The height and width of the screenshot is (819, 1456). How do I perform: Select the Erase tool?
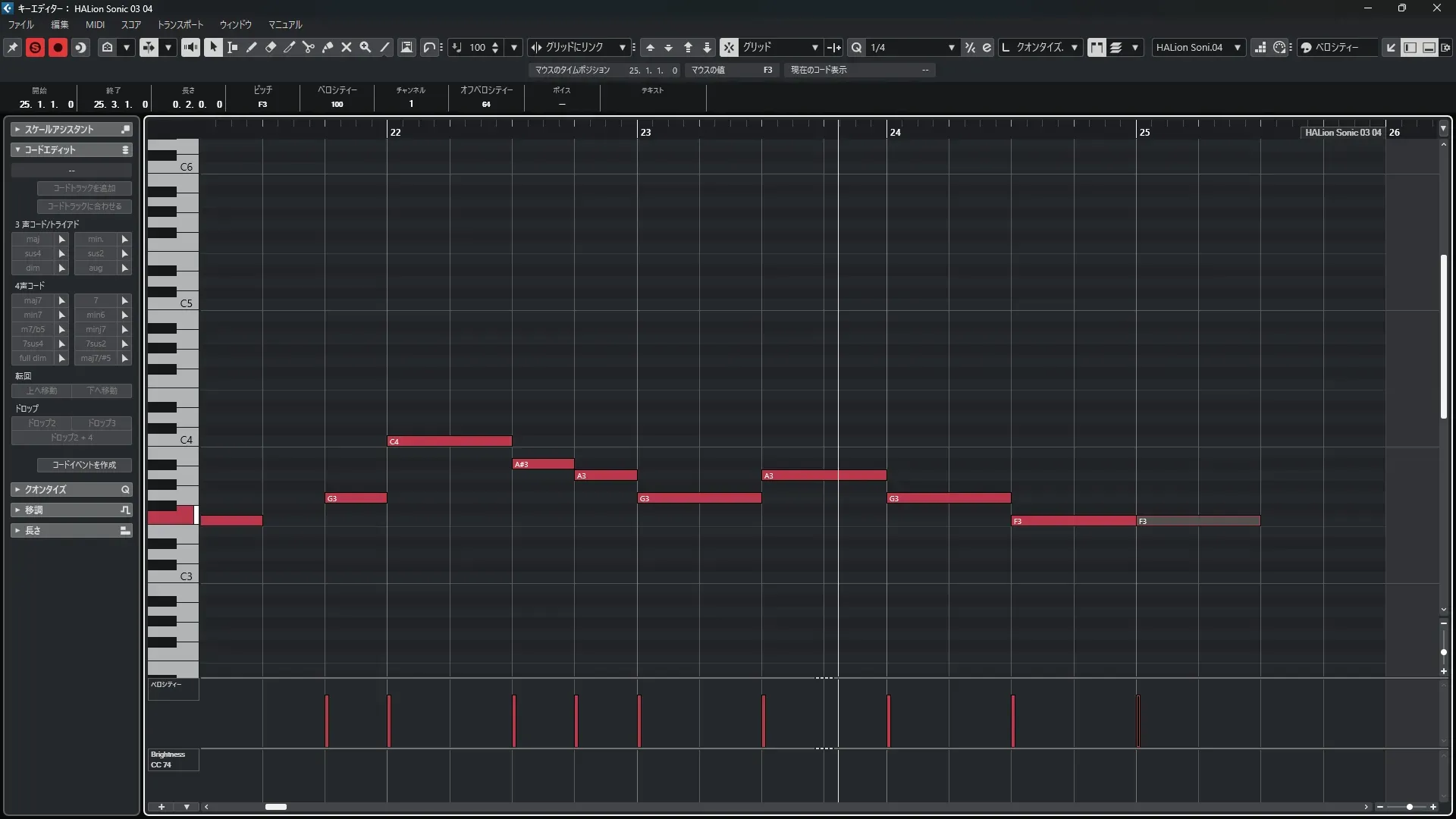(x=271, y=47)
